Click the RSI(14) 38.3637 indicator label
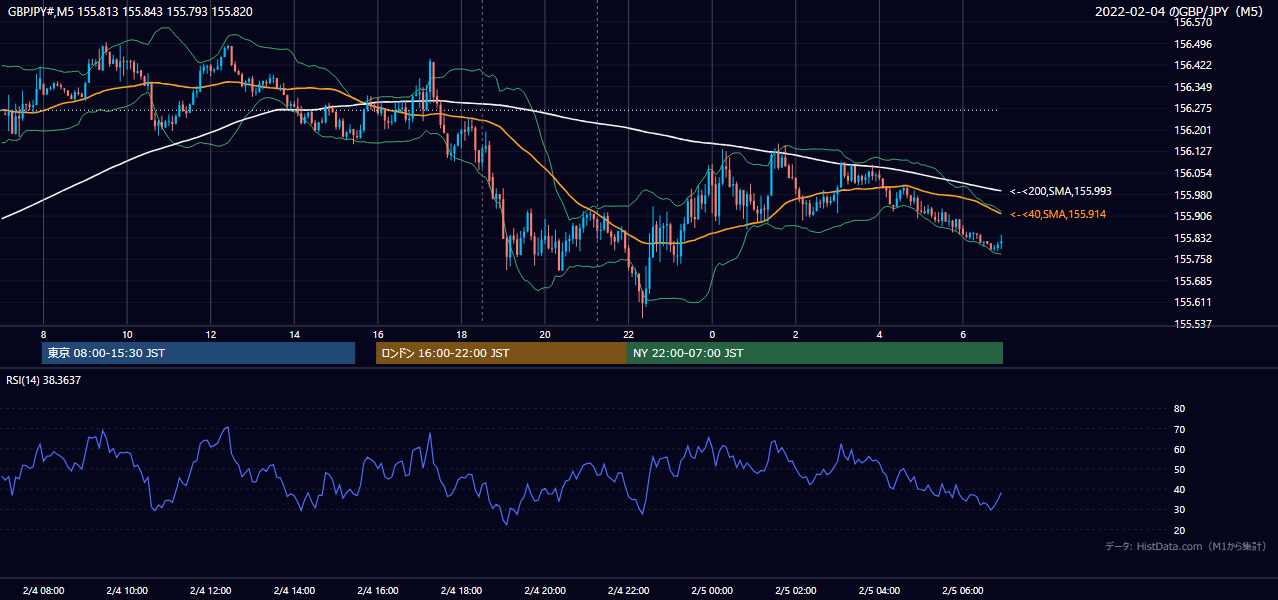This screenshot has height=600, width=1278. click(44, 380)
